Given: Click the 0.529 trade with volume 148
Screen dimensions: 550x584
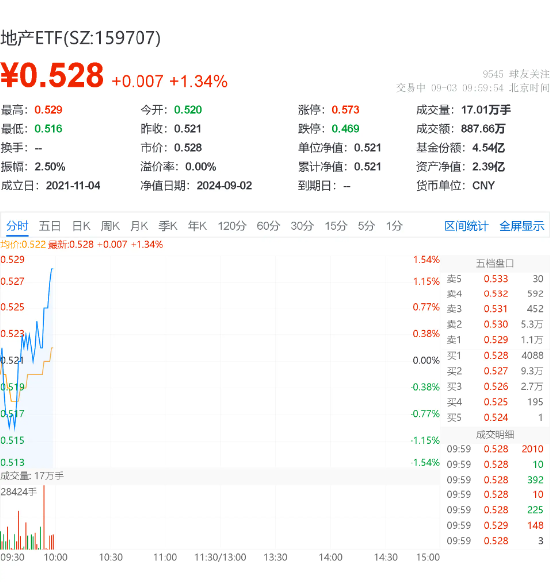Looking at the screenshot, I should coord(495,526).
